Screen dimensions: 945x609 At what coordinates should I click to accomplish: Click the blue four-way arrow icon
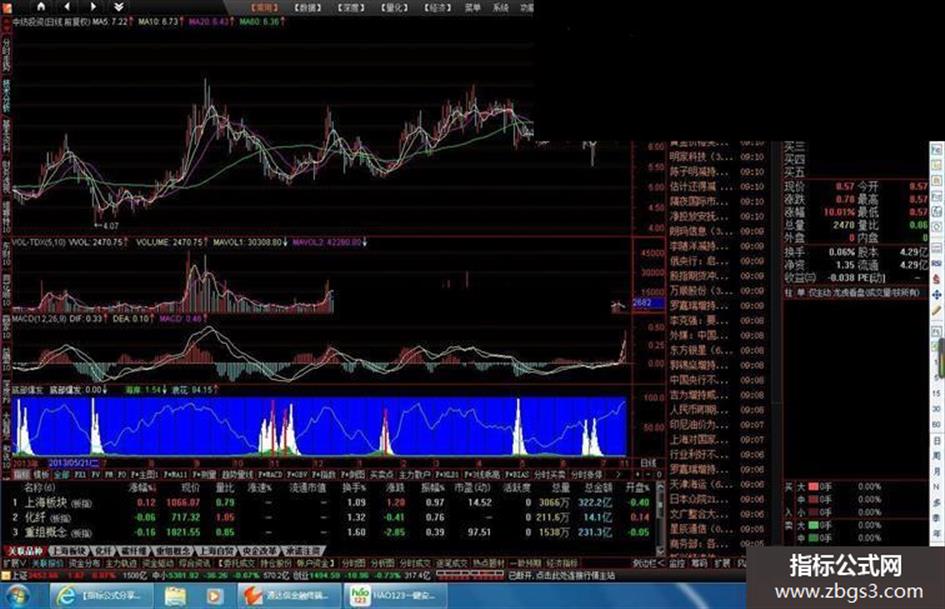(937, 295)
